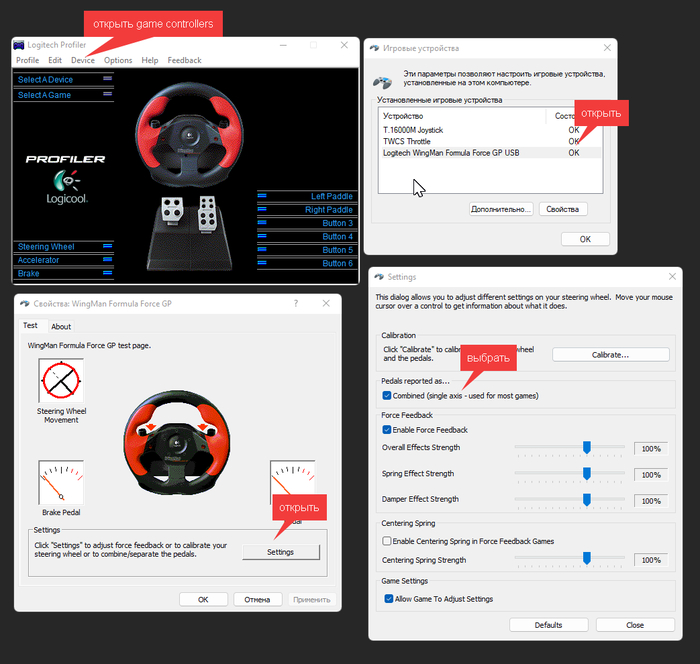Click the Defaults button in Settings
Image resolution: width=700 pixels, height=664 pixels.
pyautogui.click(x=549, y=625)
